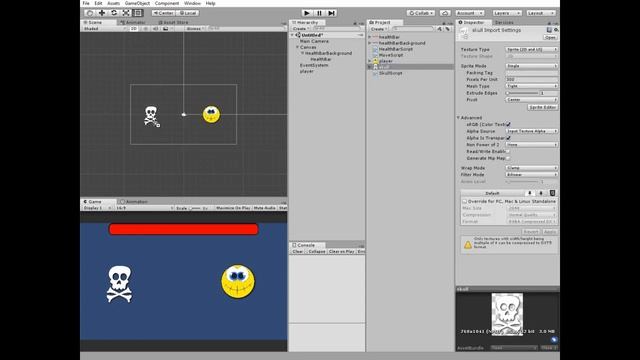Screen dimensions: 640x360
Task: Open Filter Mode dropdown
Action: (x=531, y=175)
